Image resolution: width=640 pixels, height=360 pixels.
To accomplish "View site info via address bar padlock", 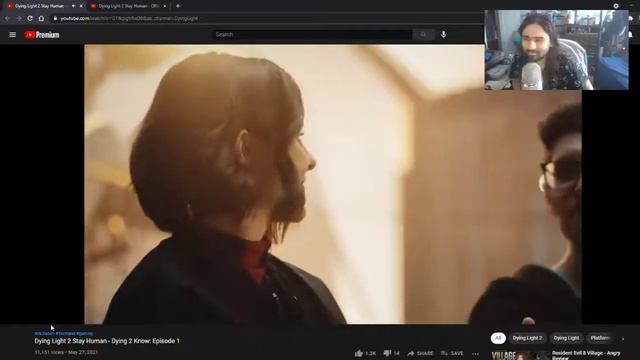I will (x=55, y=18).
